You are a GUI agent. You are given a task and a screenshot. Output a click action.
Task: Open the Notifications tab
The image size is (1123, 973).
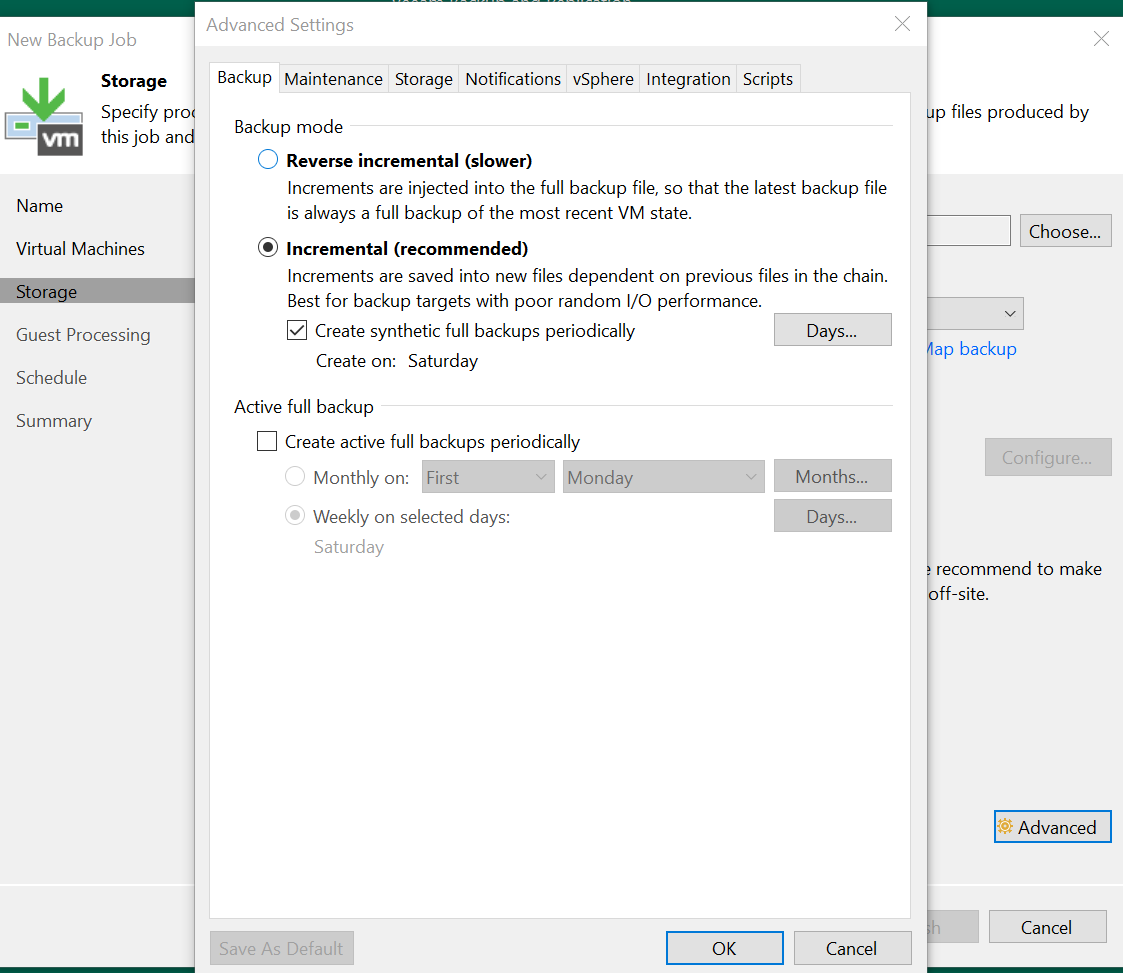point(513,79)
